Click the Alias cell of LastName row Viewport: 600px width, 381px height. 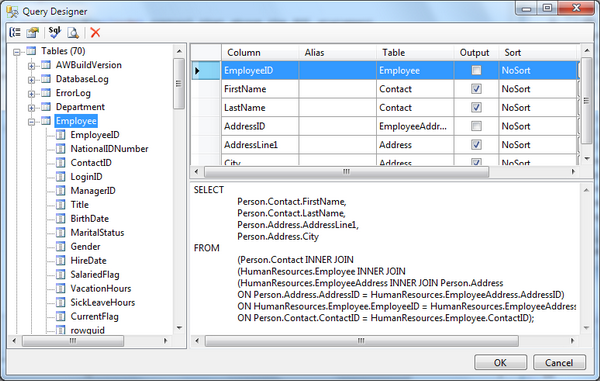click(x=338, y=107)
